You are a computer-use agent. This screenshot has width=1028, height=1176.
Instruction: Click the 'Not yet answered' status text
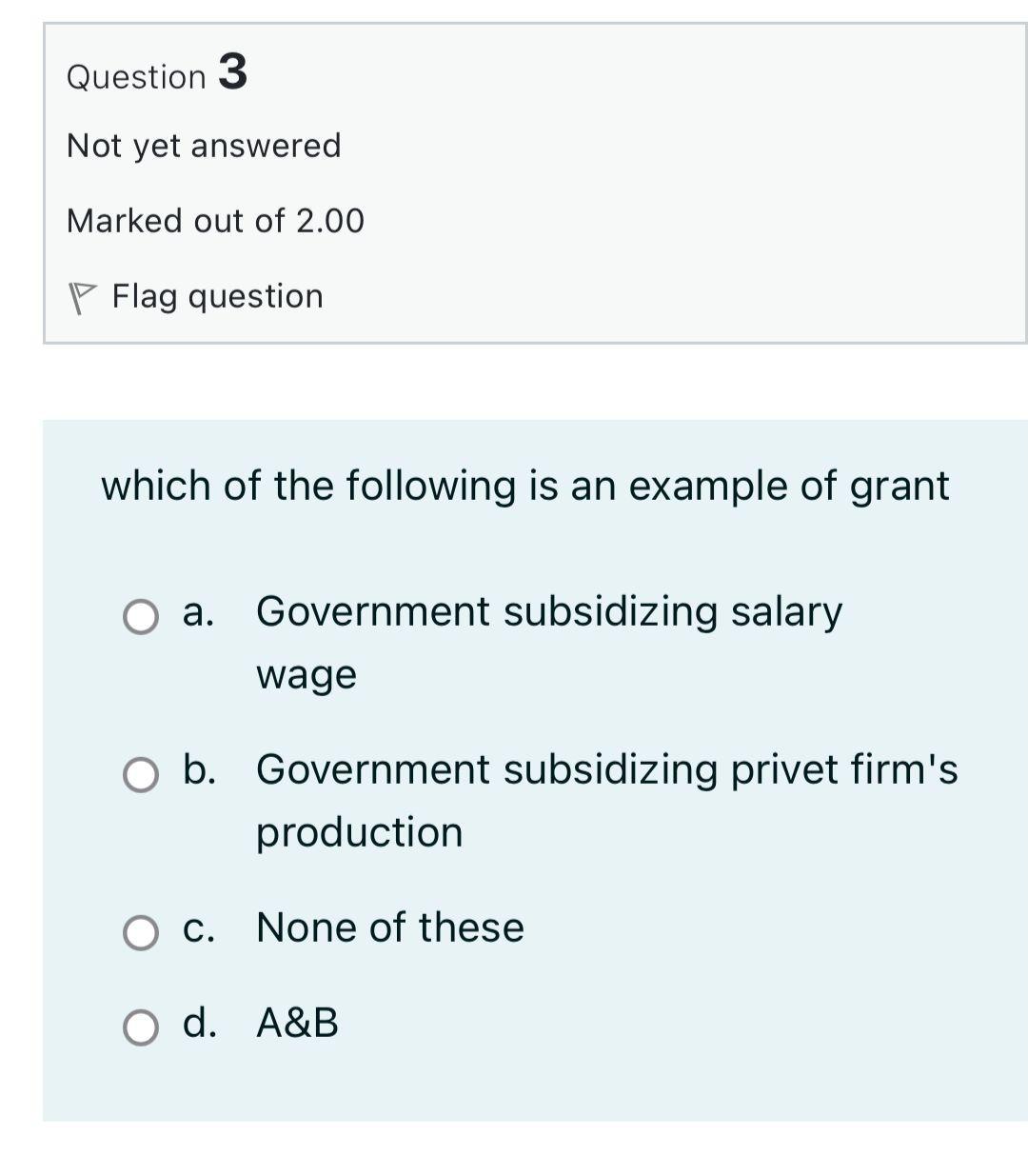point(204,146)
